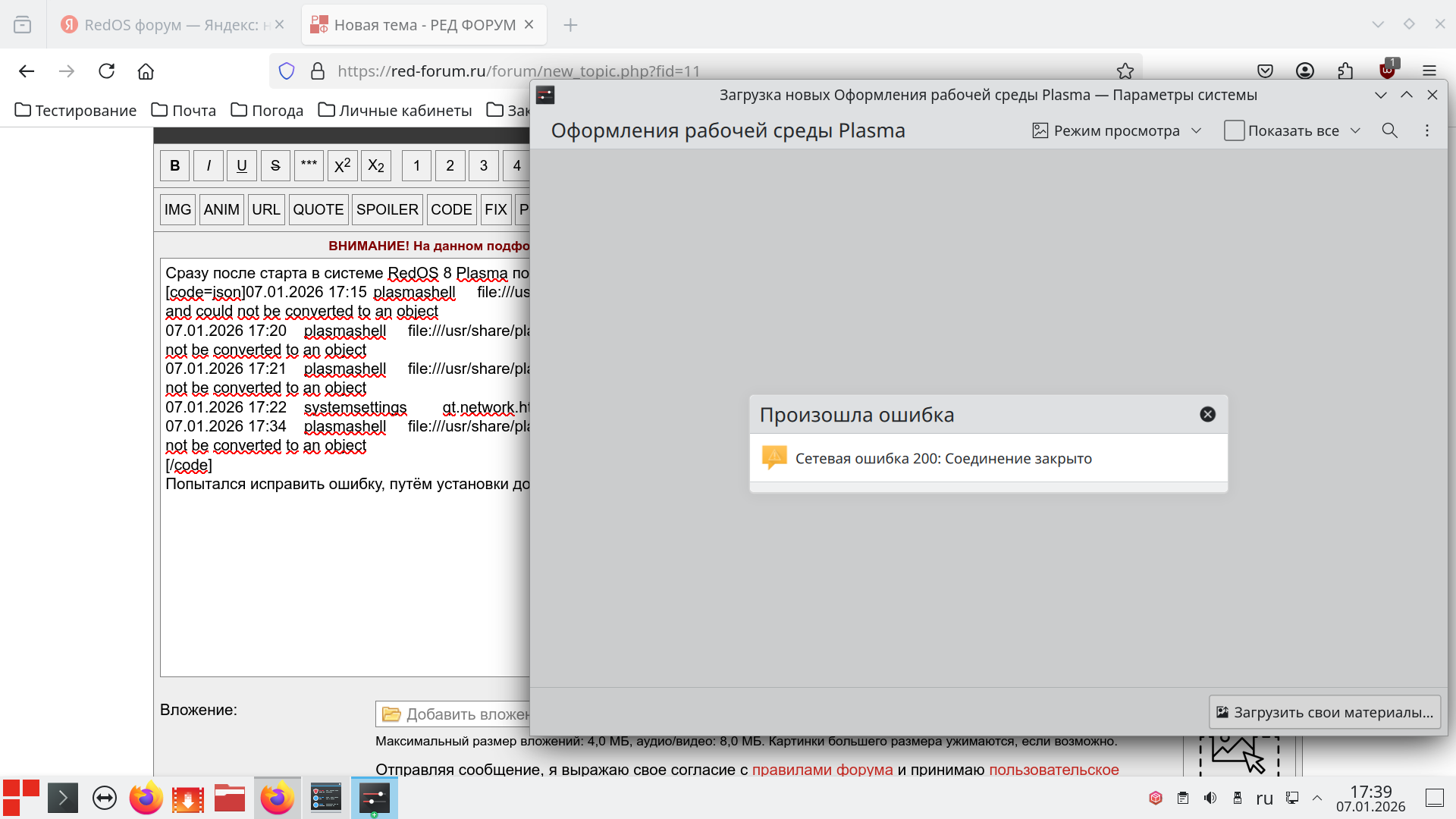This screenshot has height=819, width=1456.
Task: Open the Firefox extensions puzzle icon
Action: click(x=1345, y=71)
